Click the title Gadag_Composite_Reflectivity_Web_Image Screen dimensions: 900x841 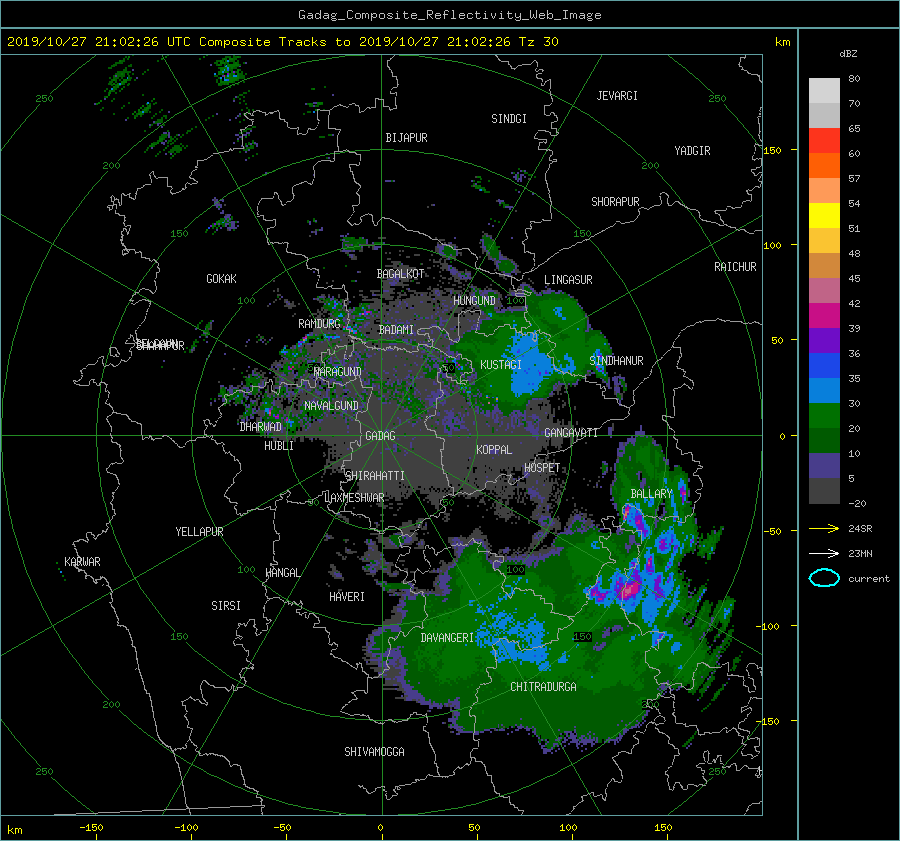pyautogui.click(x=449, y=15)
